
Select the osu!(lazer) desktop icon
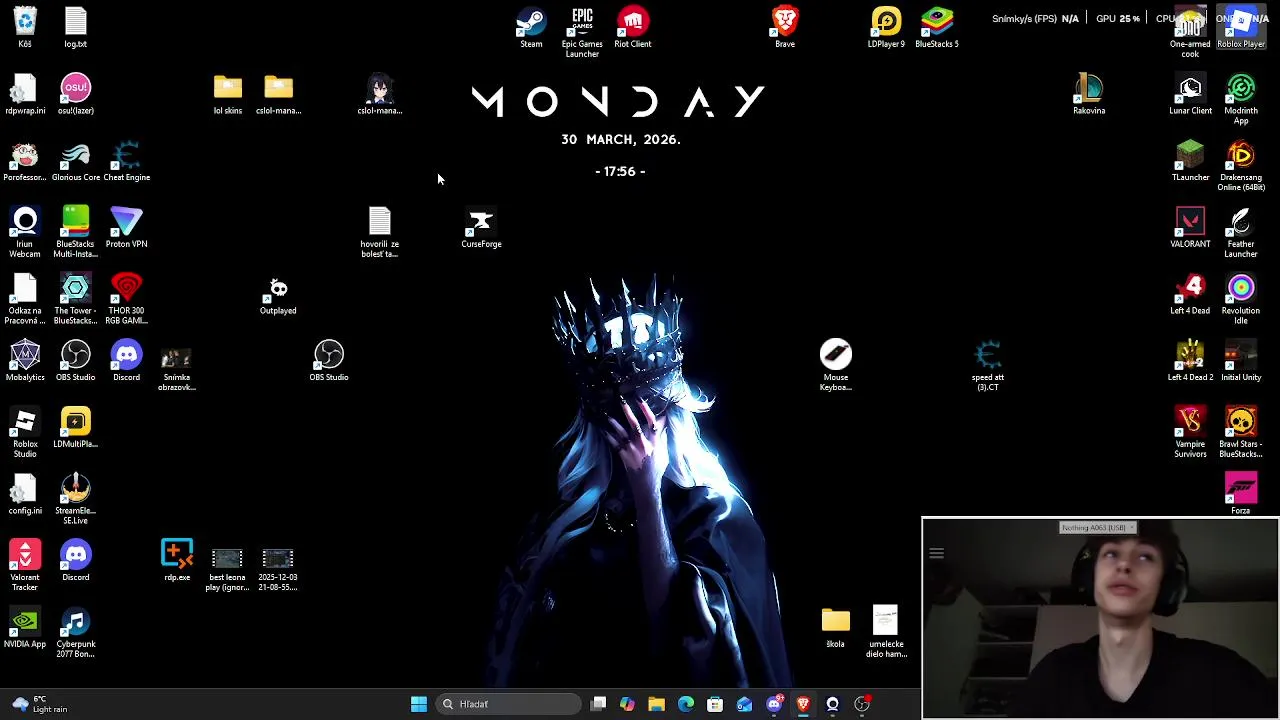pyautogui.click(x=76, y=94)
